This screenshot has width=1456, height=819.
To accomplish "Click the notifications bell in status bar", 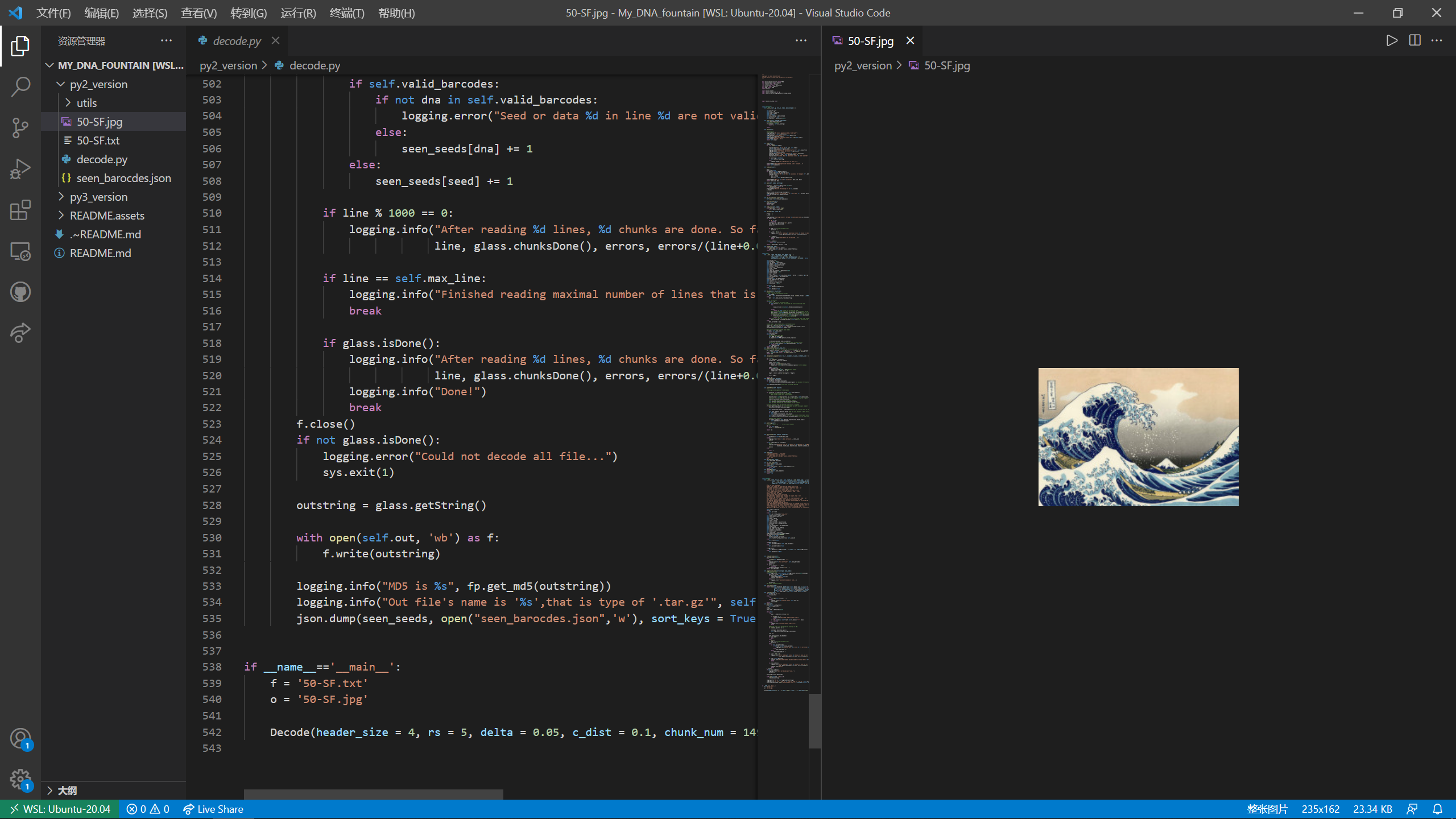I will 1437,809.
